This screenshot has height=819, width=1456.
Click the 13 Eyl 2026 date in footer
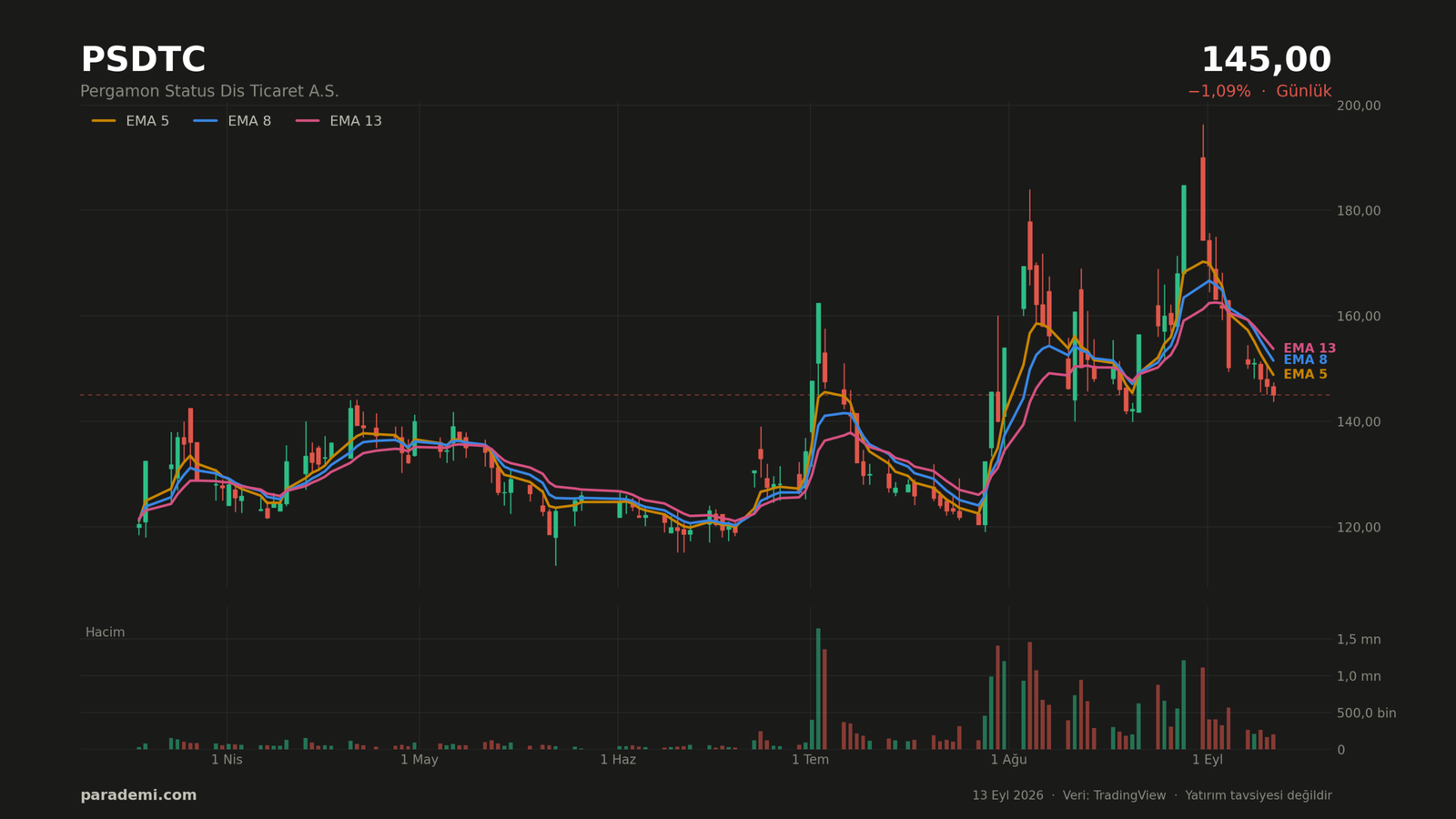(1007, 795)
